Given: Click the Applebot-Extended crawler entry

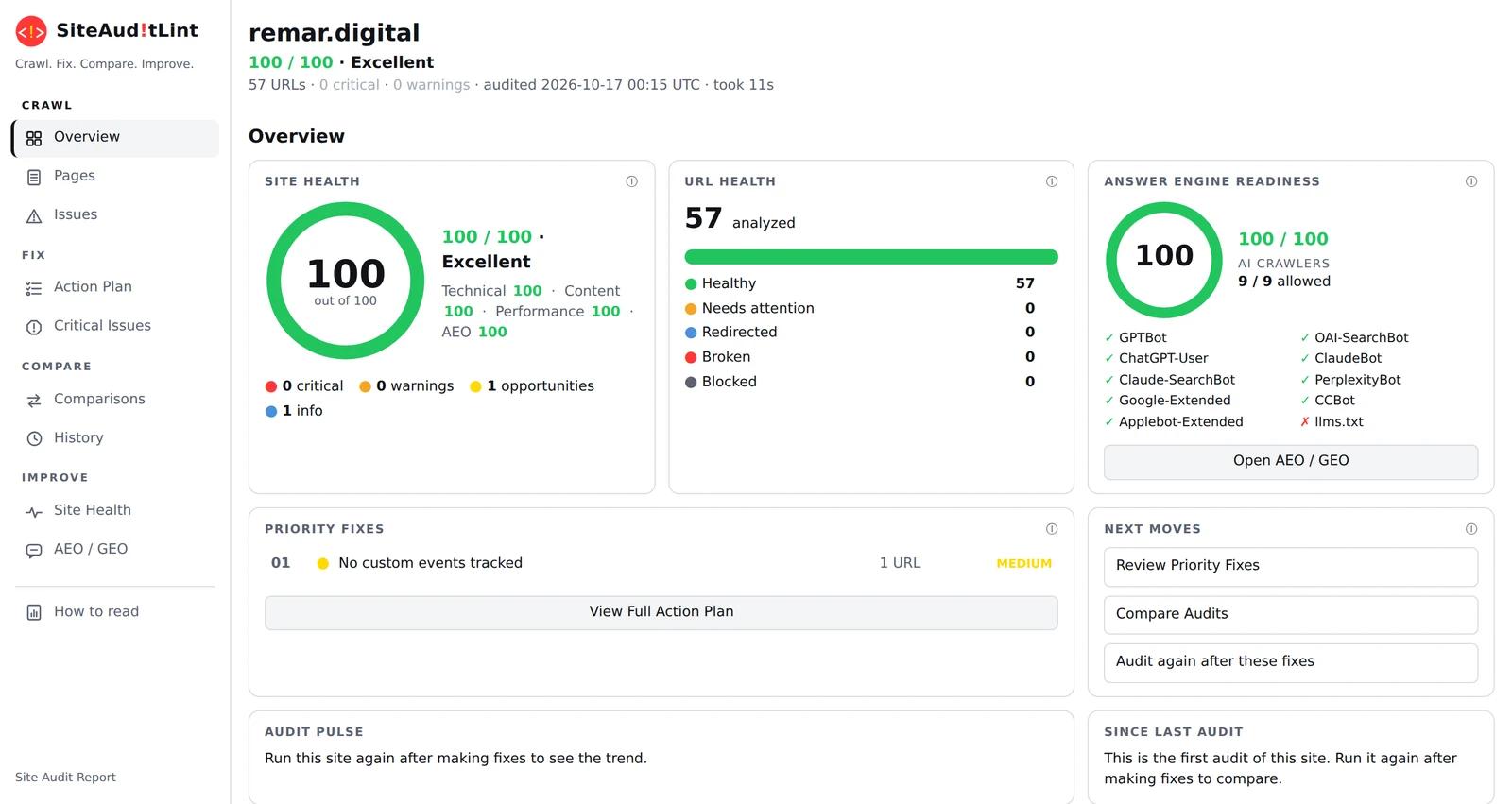Looking at the screenshot, I should point(1174,422).
